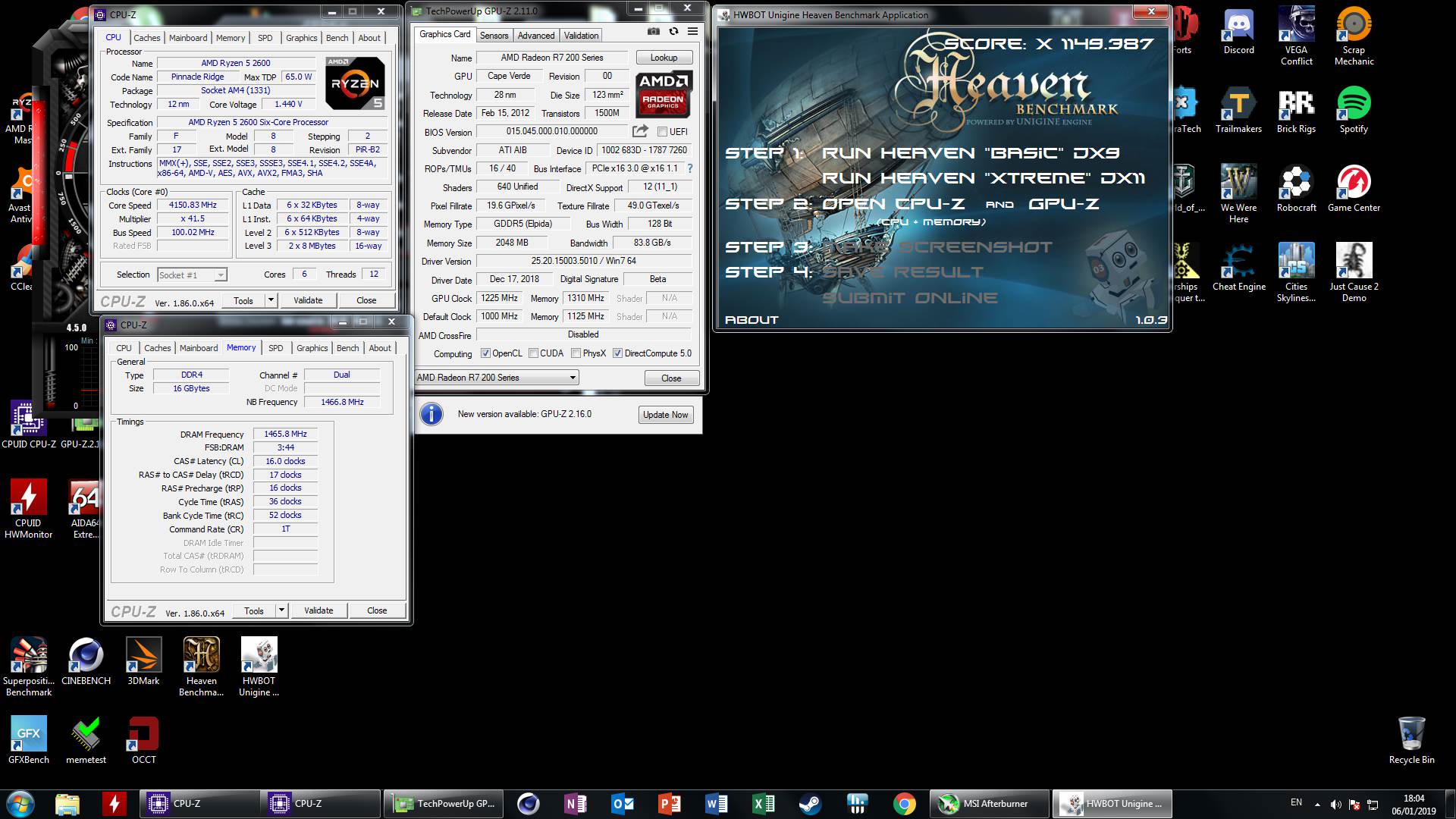Show hidden system tray icons arrow
Screen dimensions: 1456x819
point(1317,804)
